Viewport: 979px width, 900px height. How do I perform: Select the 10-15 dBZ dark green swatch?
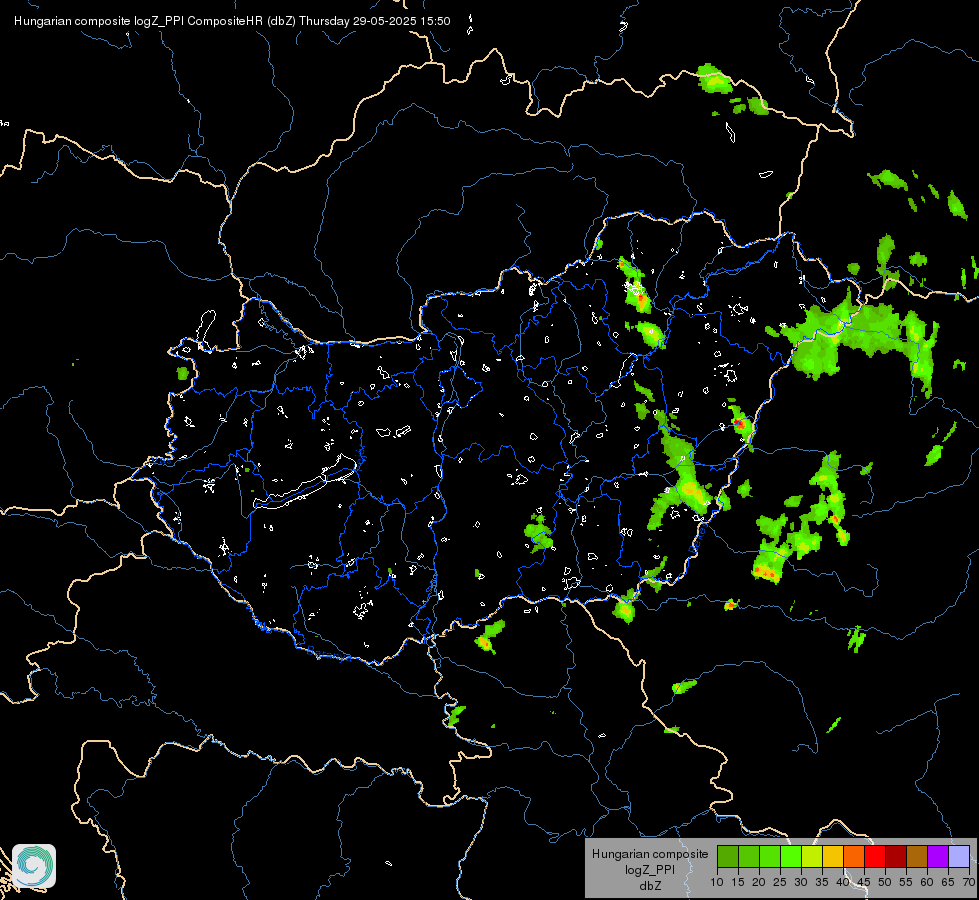(x=728, y=856)
